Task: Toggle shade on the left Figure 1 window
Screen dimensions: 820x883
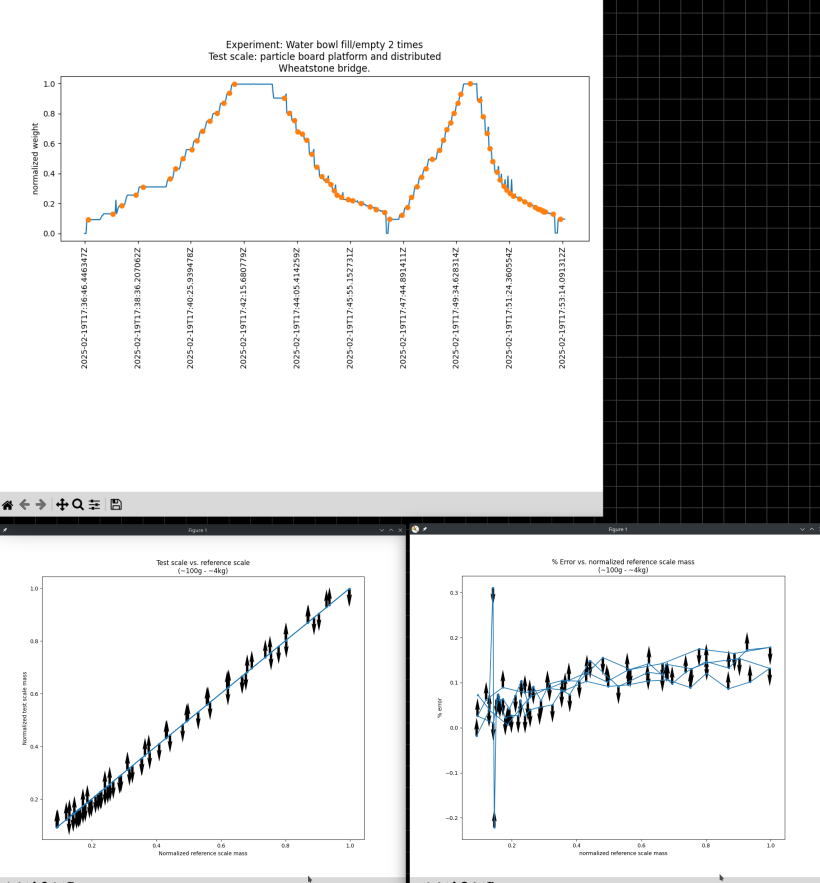Action: coord(391,529)
